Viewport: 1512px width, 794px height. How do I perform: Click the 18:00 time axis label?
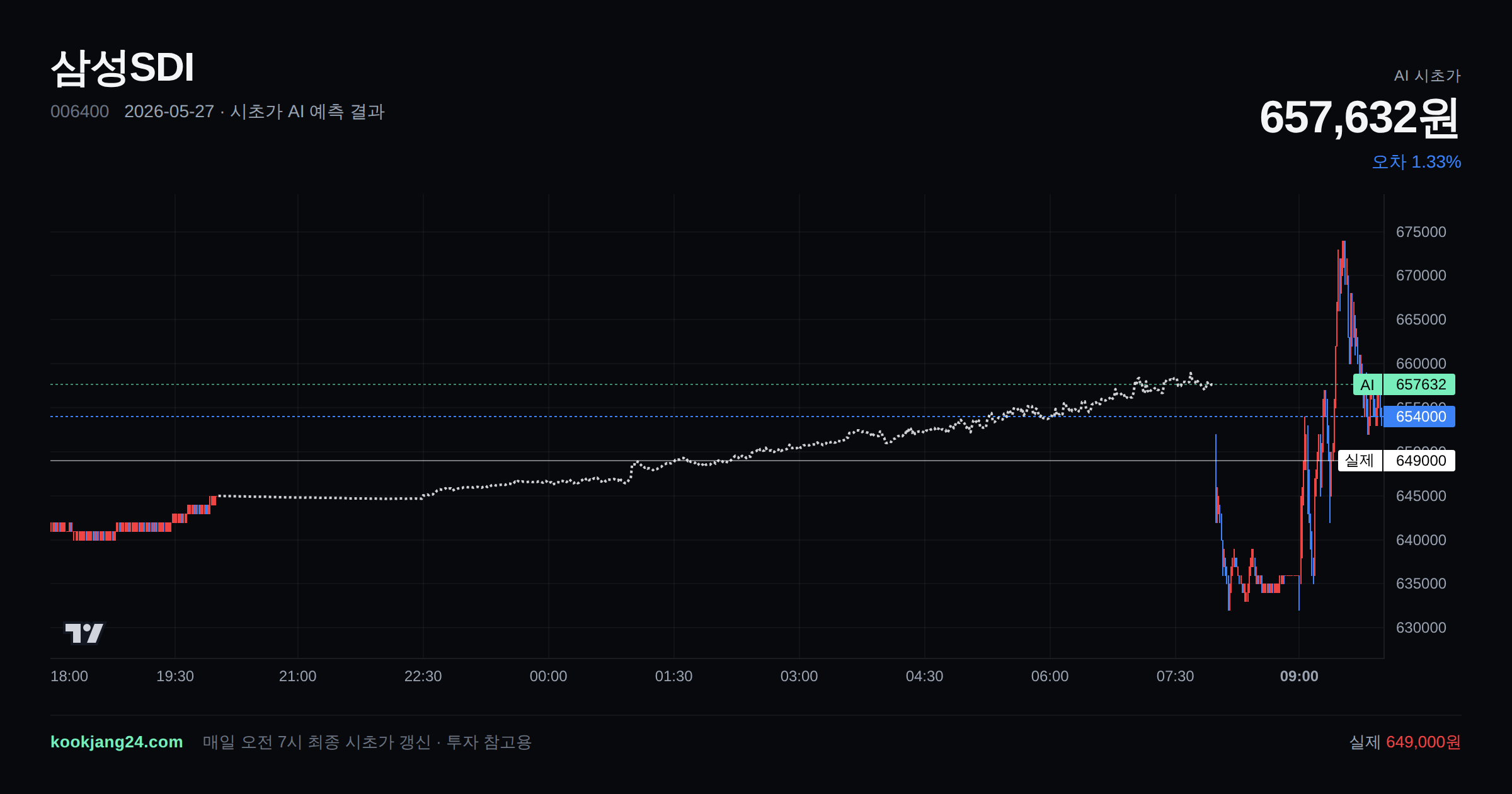point(69,676)
